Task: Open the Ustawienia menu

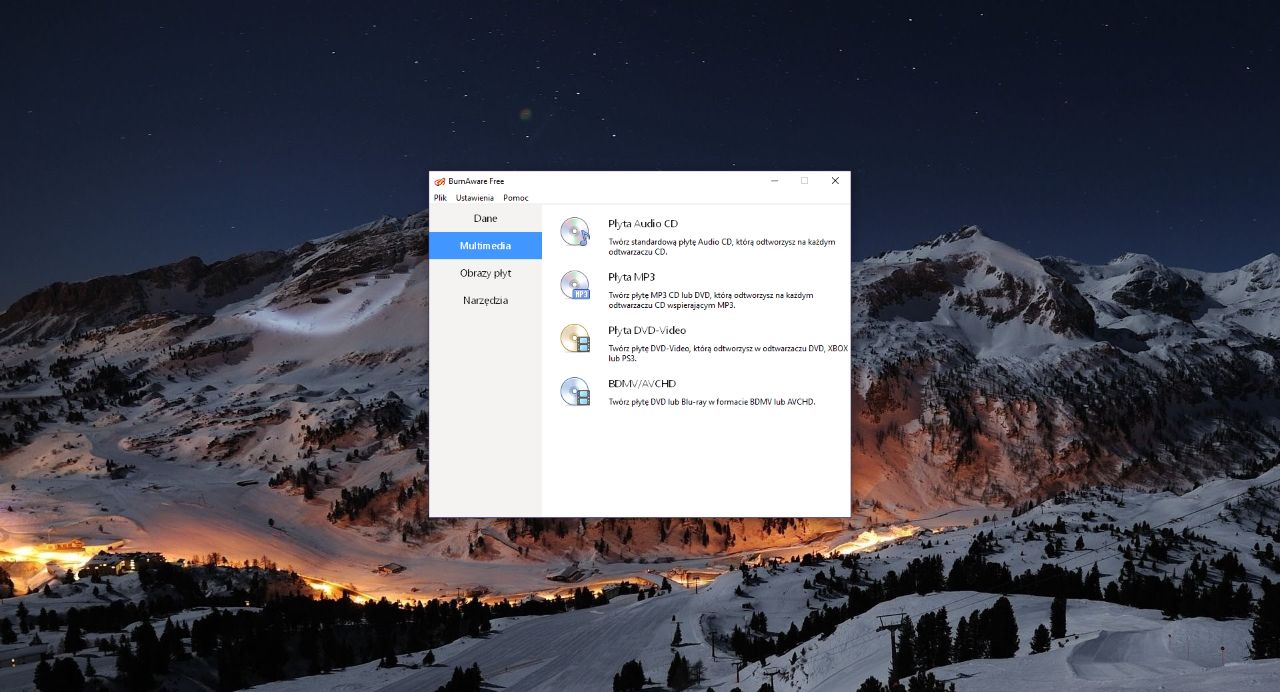Action: pyautogui.click(x=475, y=198)
